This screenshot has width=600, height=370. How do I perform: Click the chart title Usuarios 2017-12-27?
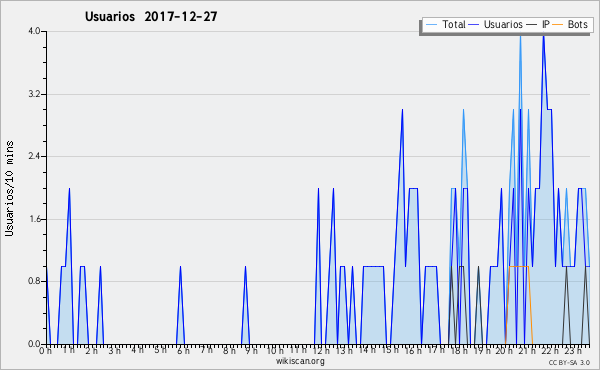pos(151,16)
